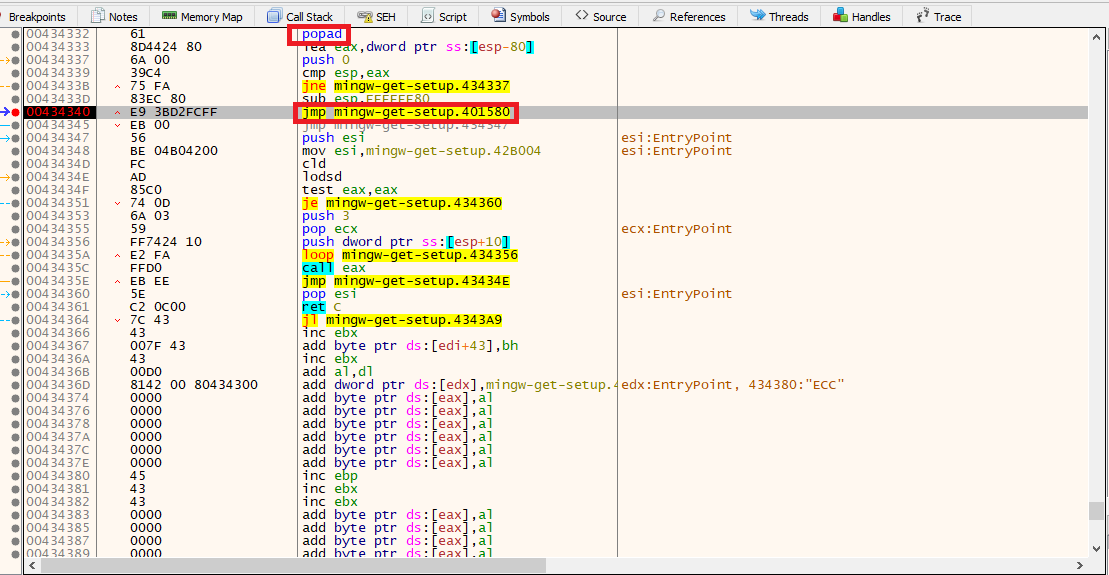1109x575 pixels.
Task: Open the Script tab
Action: [444, 16]
